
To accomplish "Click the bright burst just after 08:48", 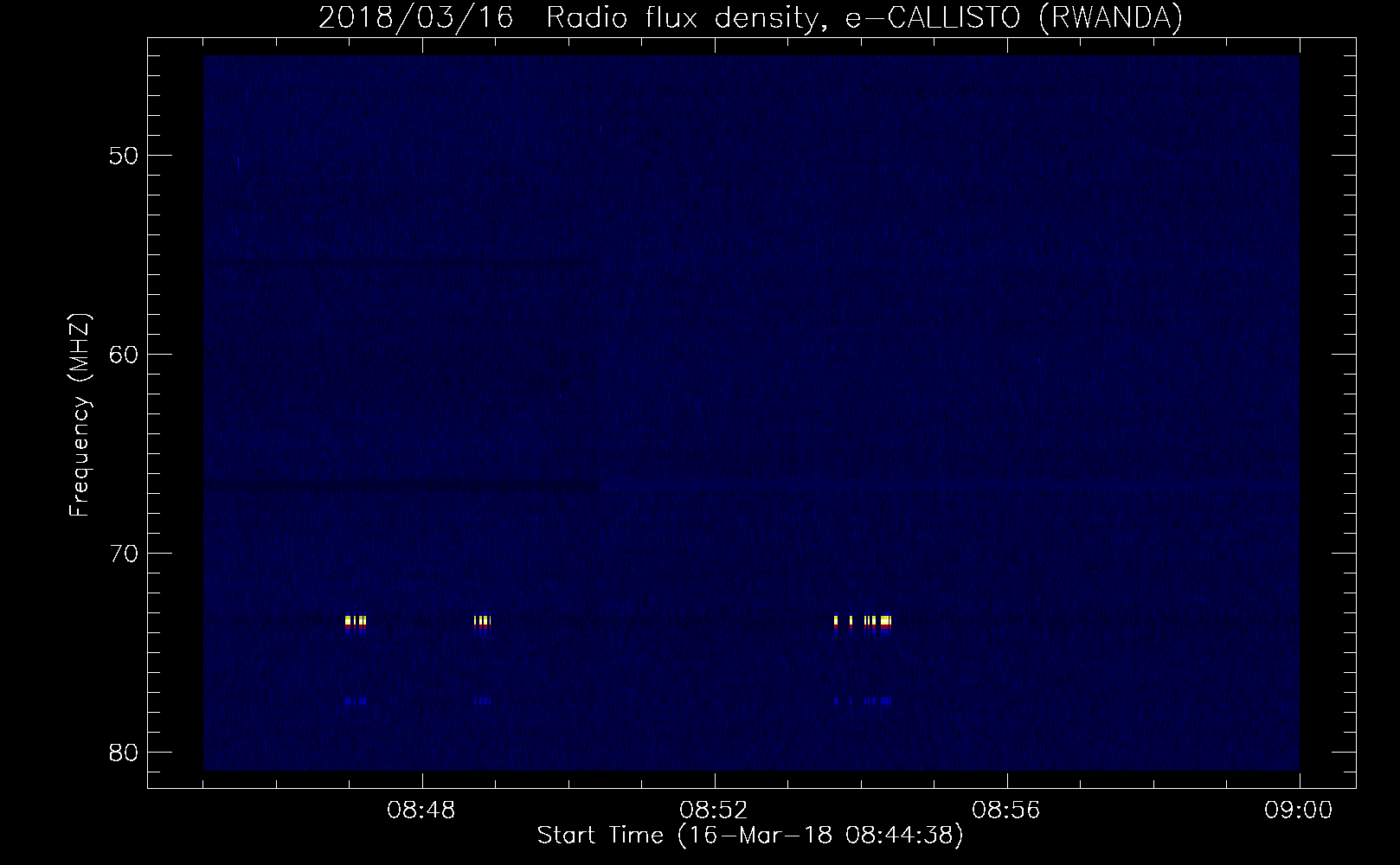I will point(483,625).
